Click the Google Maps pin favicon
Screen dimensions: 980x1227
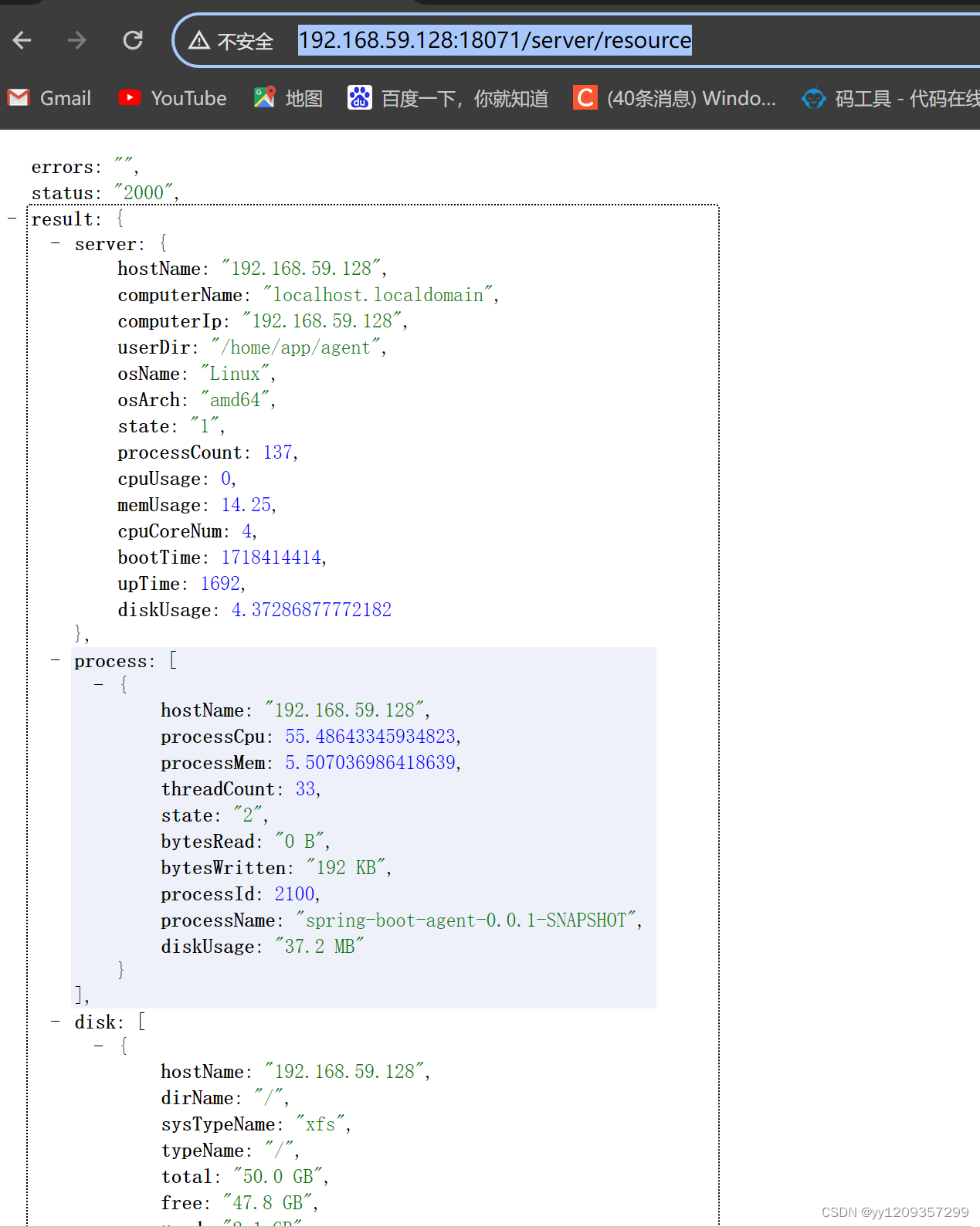pos(265,97)
